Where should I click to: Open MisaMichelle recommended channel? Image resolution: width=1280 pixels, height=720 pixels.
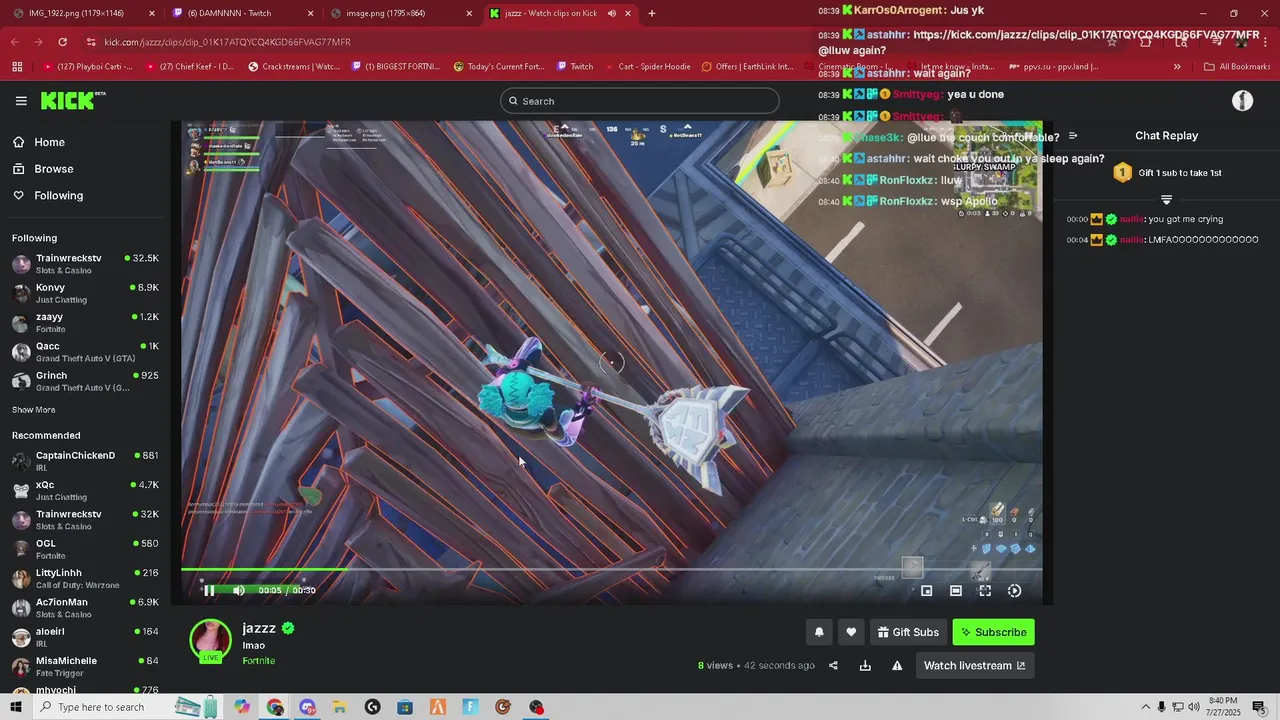click(85, 666)
